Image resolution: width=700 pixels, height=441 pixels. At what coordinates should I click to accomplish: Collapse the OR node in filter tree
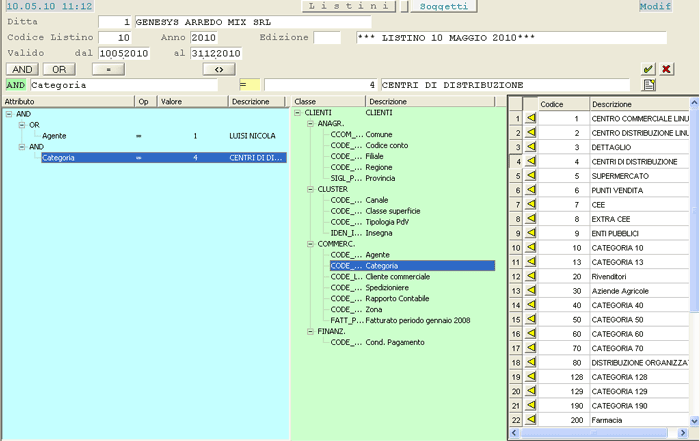(21, 125)
